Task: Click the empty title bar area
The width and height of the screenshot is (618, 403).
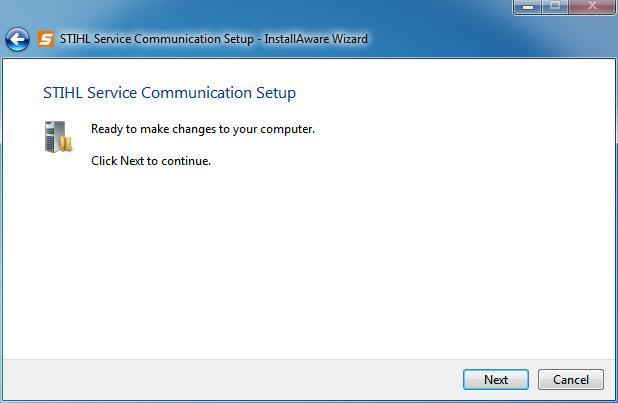Action: [x=437, y=39]
